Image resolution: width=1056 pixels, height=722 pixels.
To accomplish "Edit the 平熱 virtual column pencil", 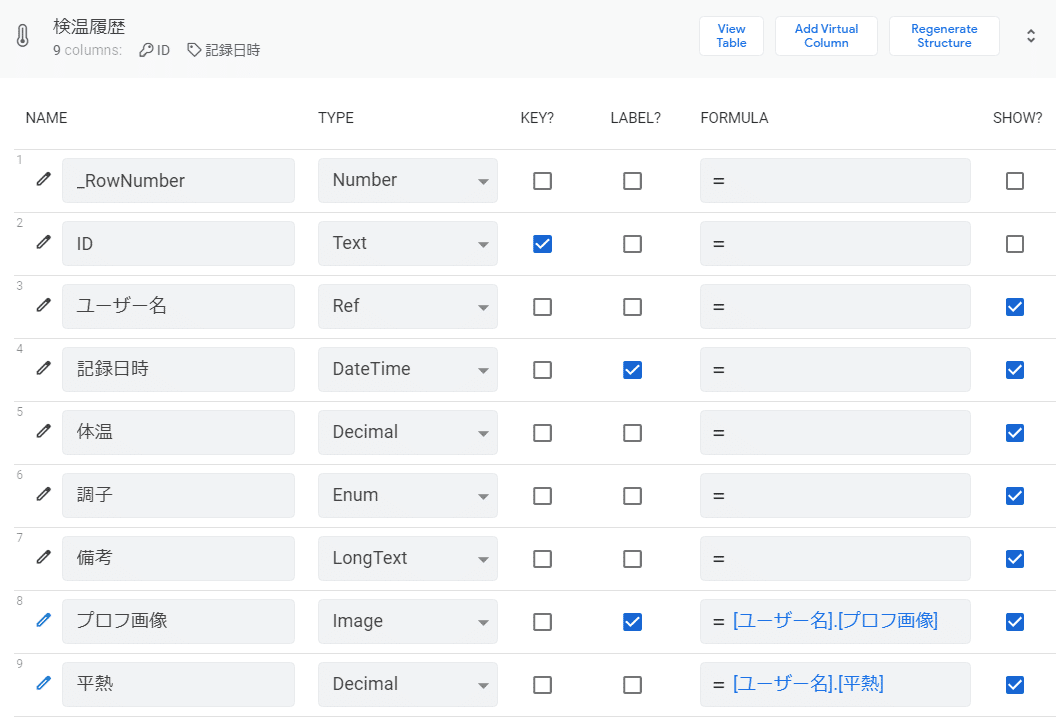I will click(43, 684).
